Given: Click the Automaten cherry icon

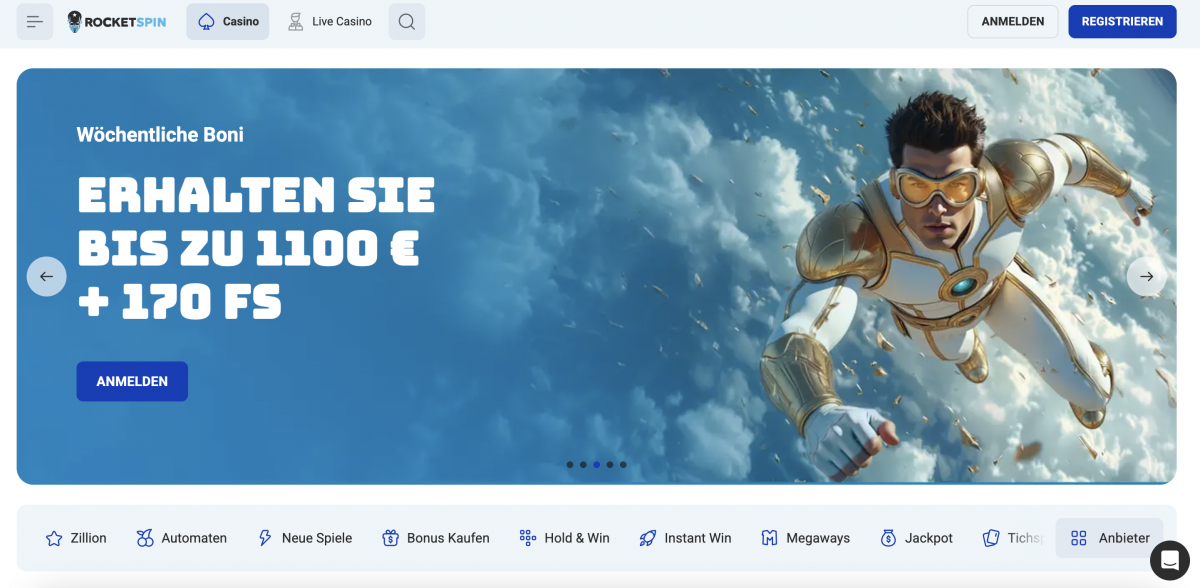Looking at the screenshot, I should click(x=145, y=538).
